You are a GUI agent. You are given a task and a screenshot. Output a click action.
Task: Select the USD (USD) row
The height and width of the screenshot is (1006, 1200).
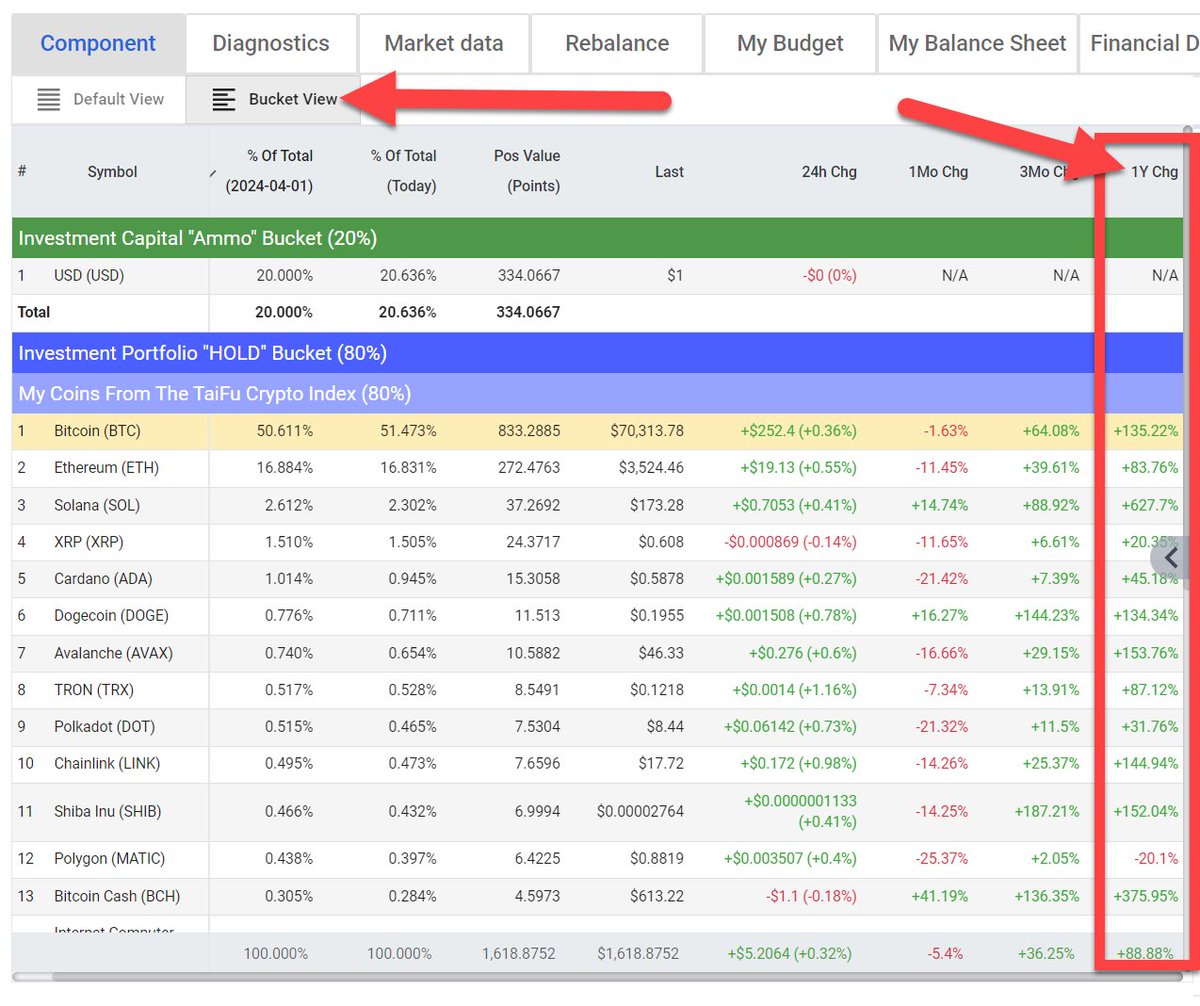(x=597, y=275)
